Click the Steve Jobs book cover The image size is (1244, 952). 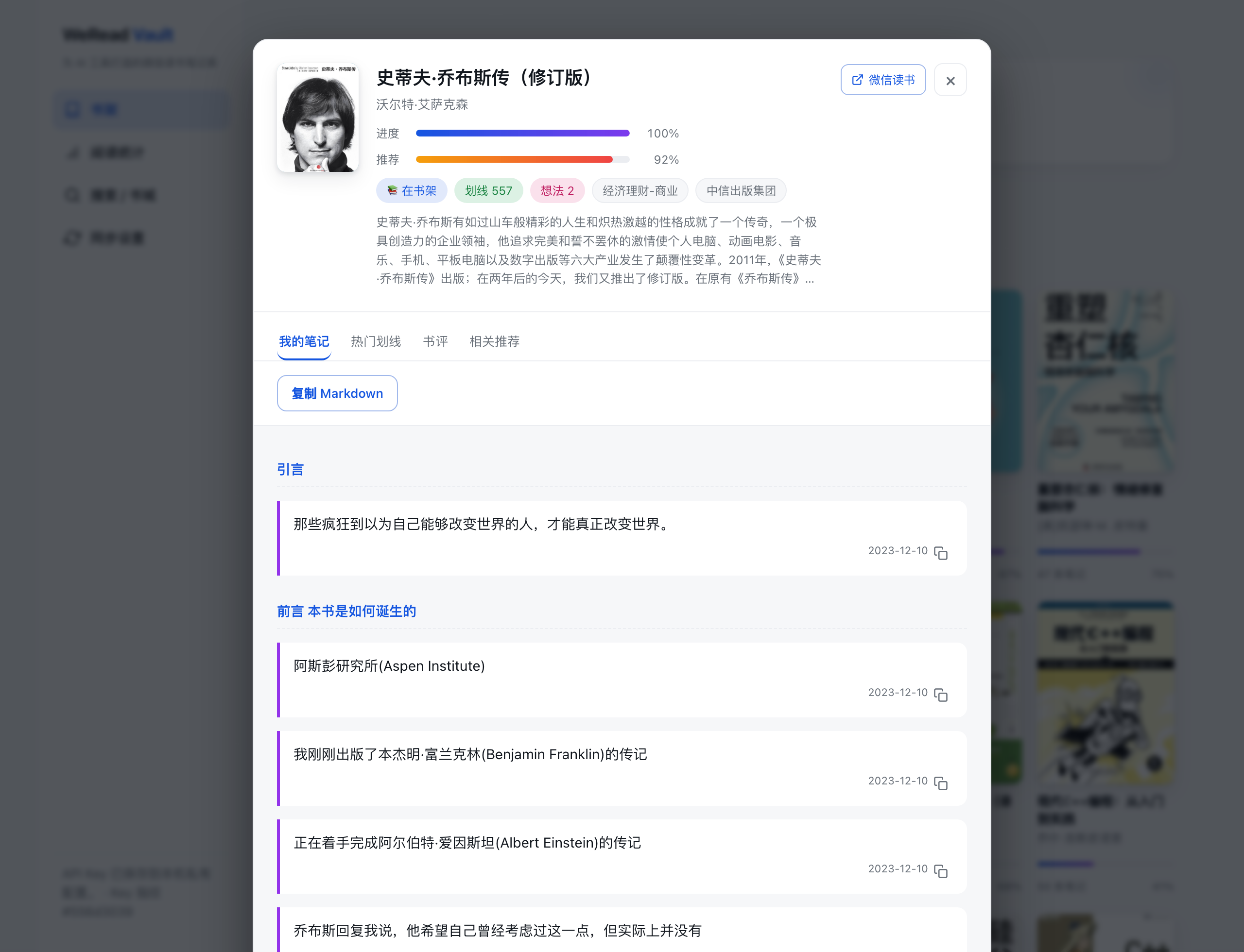317,118
